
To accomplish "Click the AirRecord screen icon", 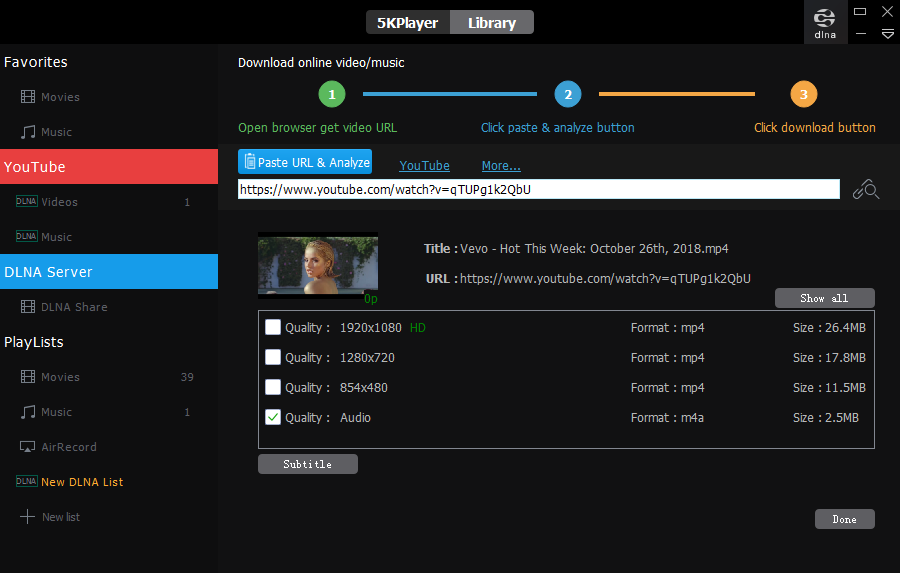I will 27,447.
